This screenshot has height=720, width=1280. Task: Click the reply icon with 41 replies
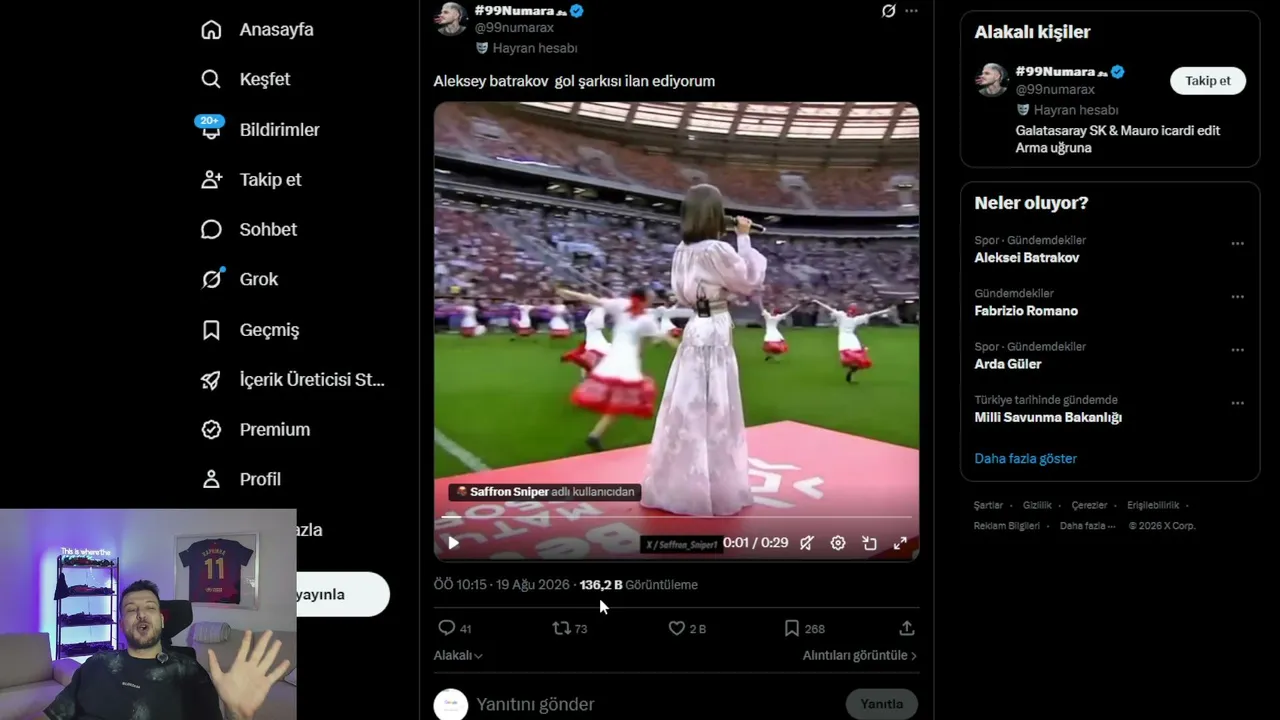pyautogui.click(x=455, y=628)
